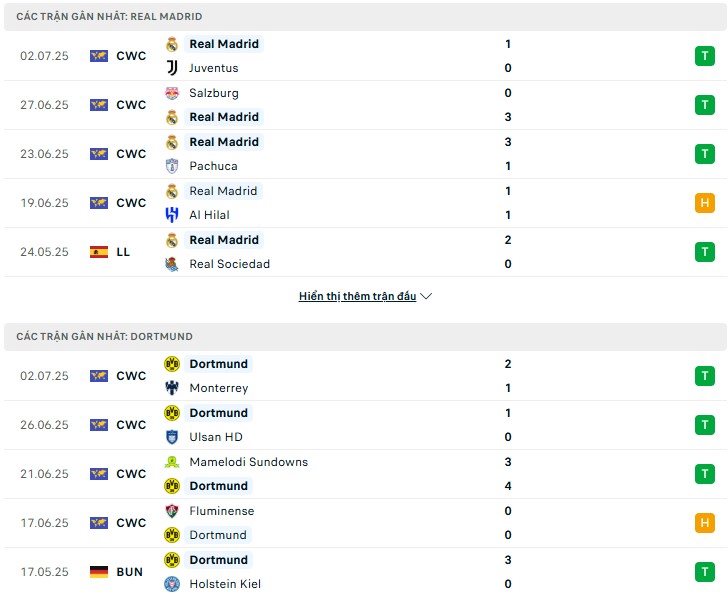Open the 'Hiển thị thêm trận đấu' link
The height and width of the screenshot is (595, 728).
[x=357, y=296]
